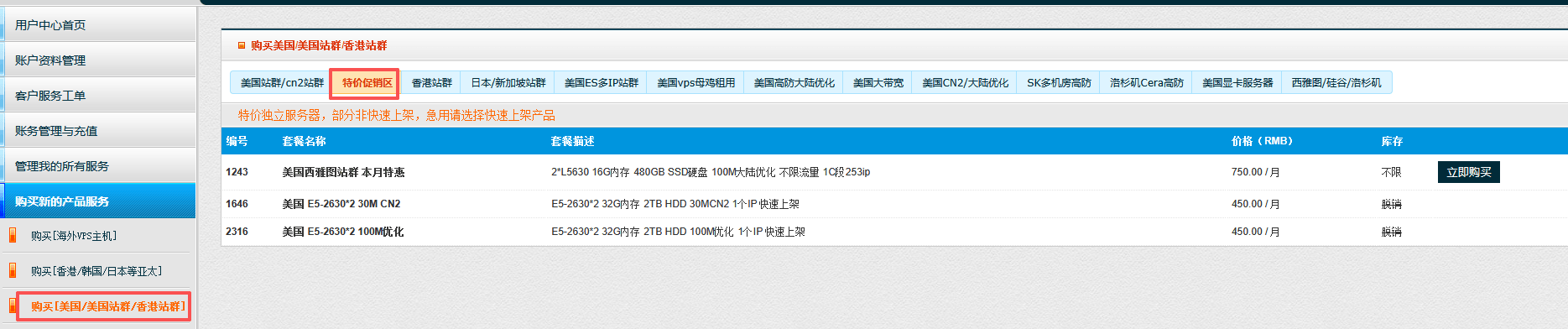This screenshot has width=1568, height=329.
Task: Click package number 2316
Action: 237,232
